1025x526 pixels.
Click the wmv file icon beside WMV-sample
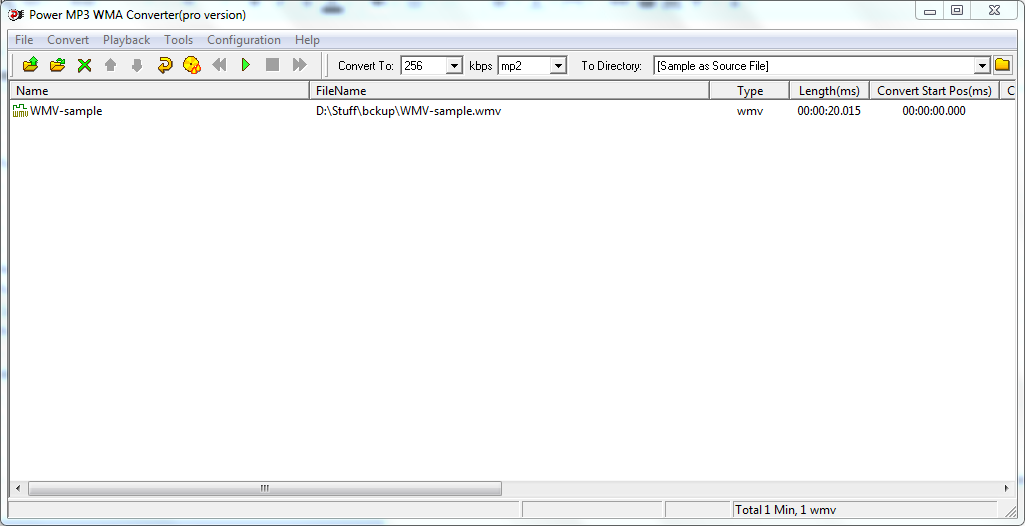click(20, 111)
